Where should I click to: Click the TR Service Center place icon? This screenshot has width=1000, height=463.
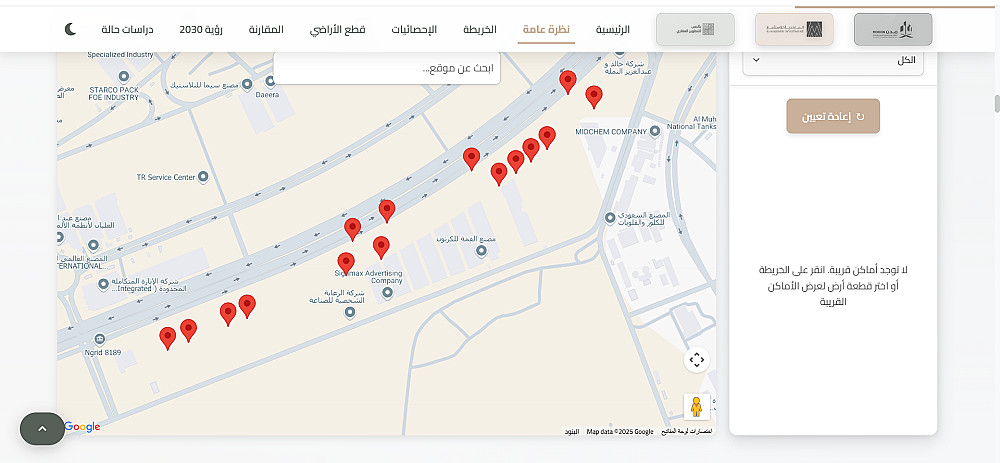click(203, 177)
